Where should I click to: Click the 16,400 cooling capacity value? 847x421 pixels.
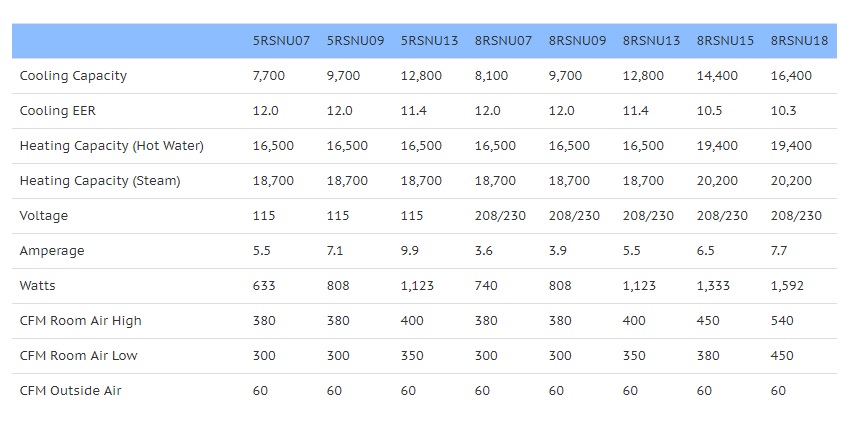[791, 76]
